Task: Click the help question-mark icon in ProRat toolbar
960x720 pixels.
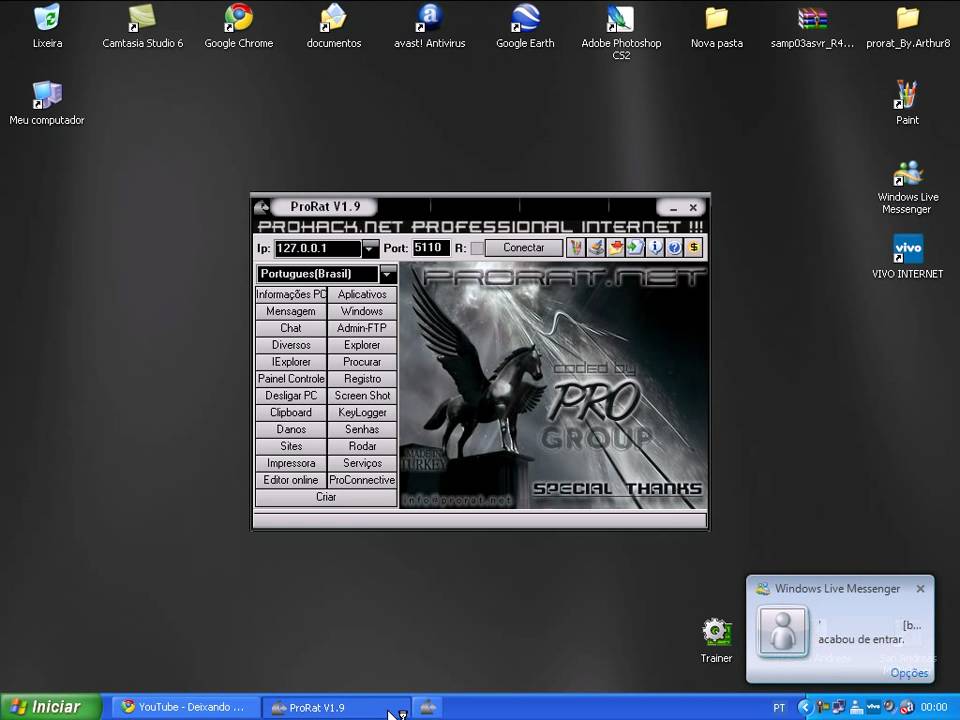Action: pyautogui.click(x=674, y=247)
